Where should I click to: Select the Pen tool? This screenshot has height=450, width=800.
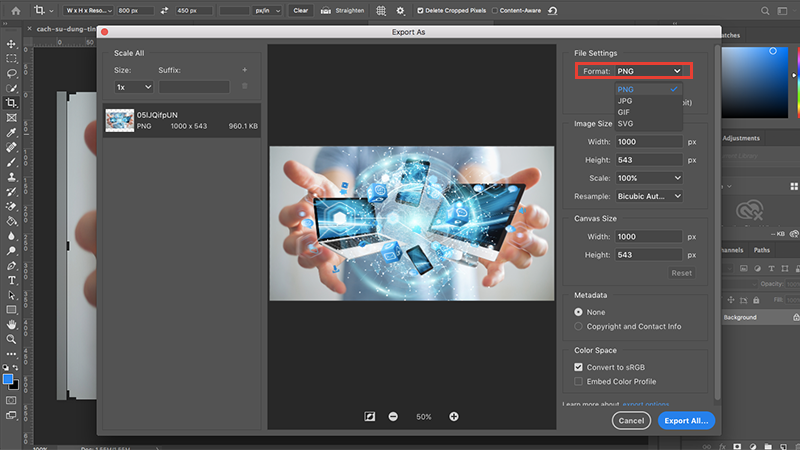11,266
